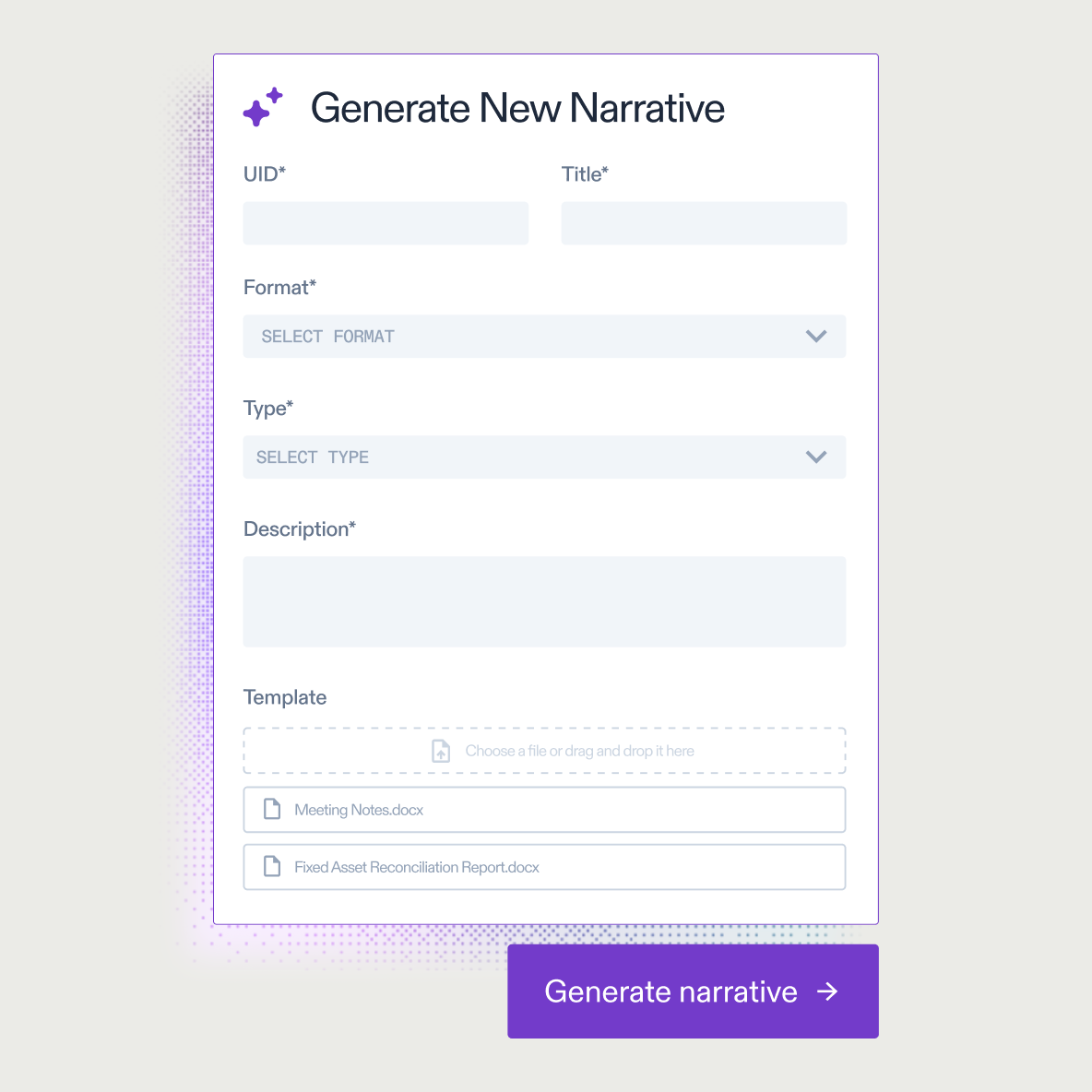Image resolution: width=1092 pixels, height=1092 pixels.
Task: Click the document icon beside Meeting Notes.docx
Action: [x=271, y=809]
